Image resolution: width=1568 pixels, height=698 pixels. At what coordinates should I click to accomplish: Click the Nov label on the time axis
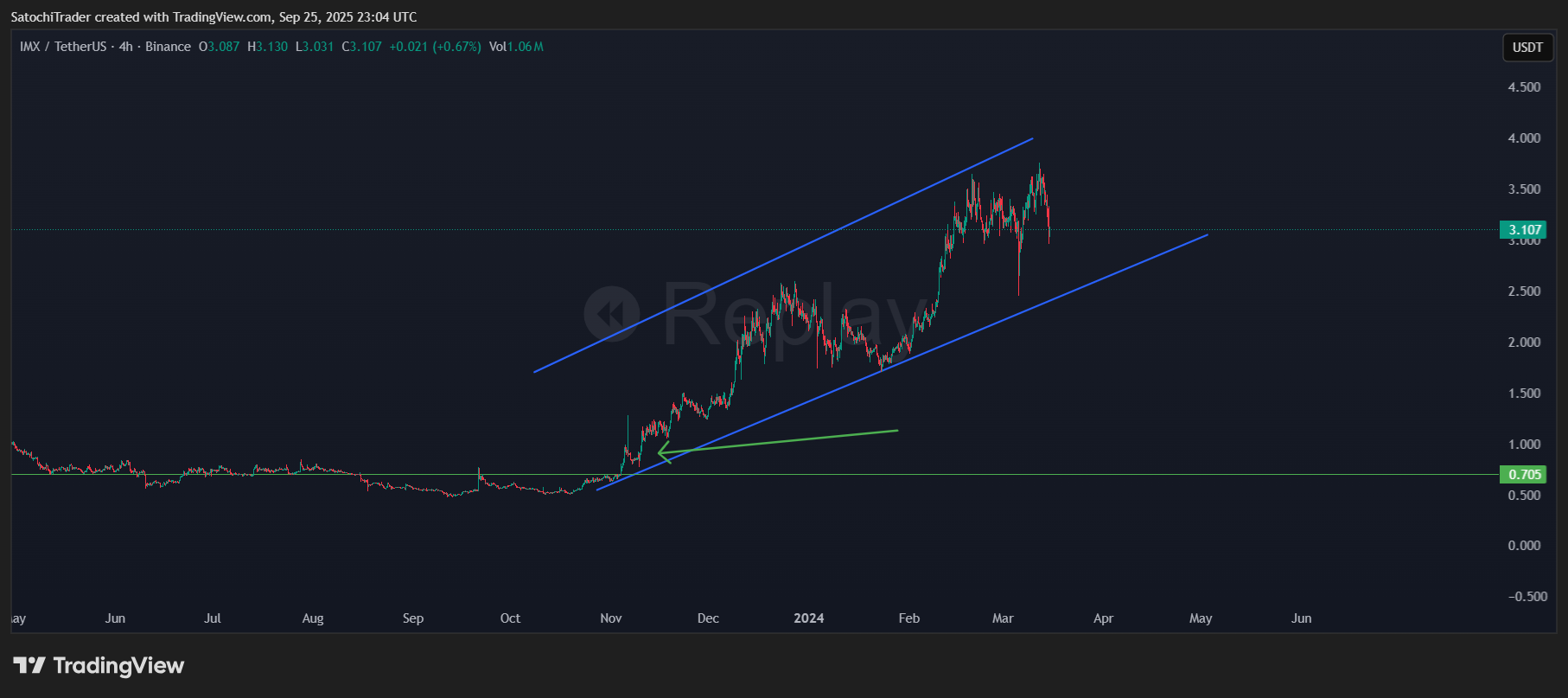pos(611,618)
